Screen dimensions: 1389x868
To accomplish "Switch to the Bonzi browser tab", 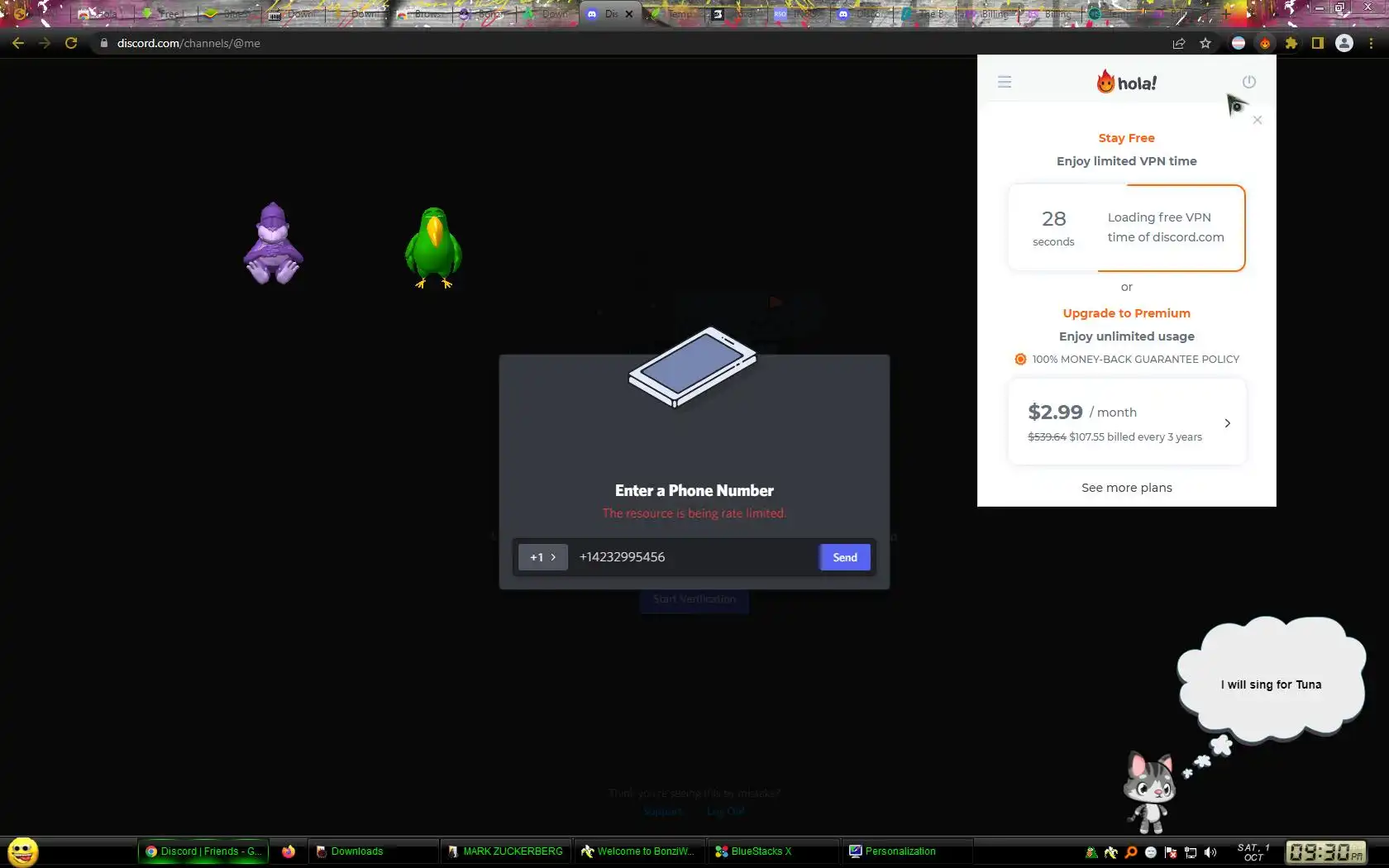I will (483, 14).
